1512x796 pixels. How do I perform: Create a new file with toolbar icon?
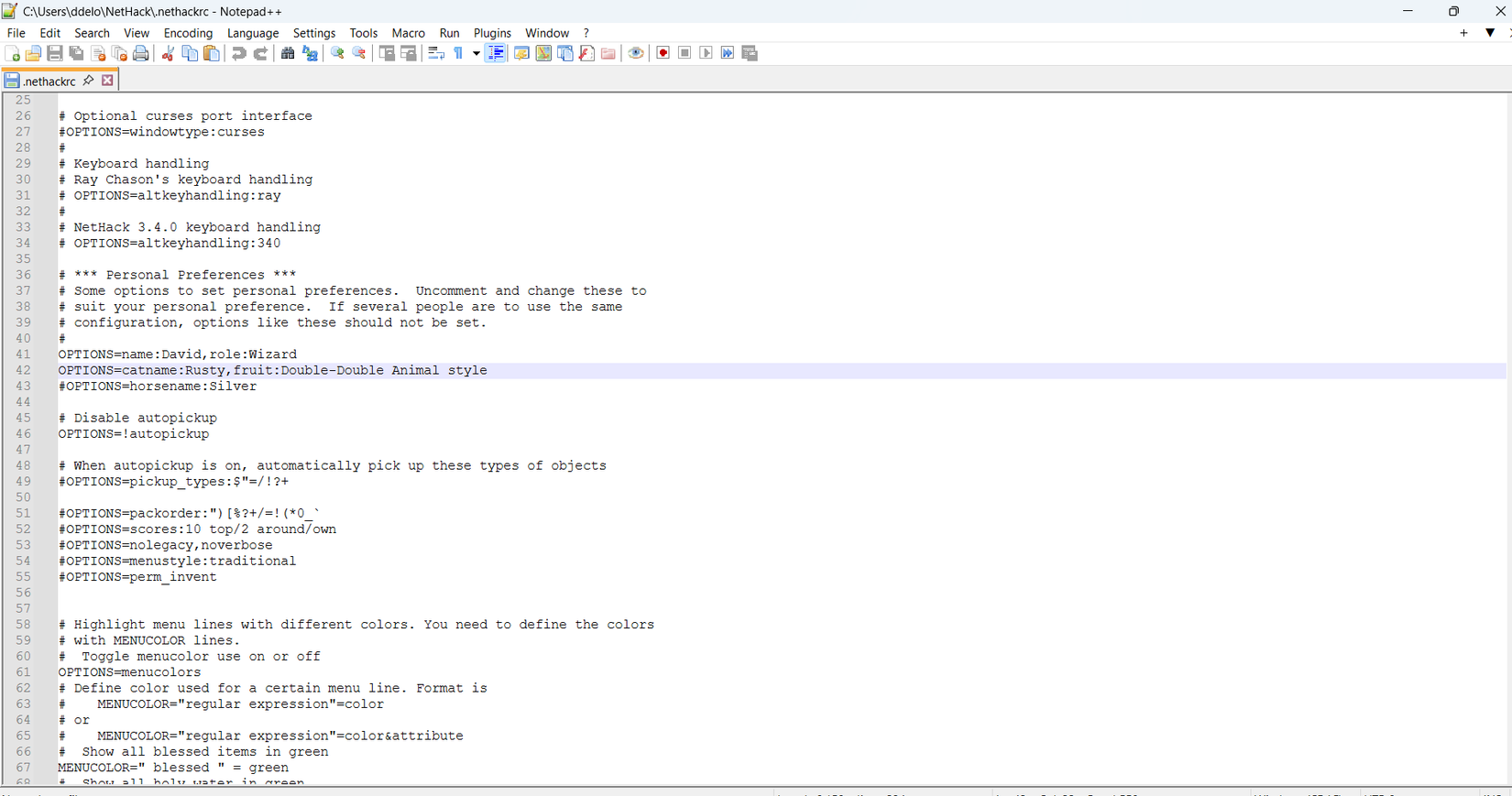pyautogui.click(x=12, y=53)
